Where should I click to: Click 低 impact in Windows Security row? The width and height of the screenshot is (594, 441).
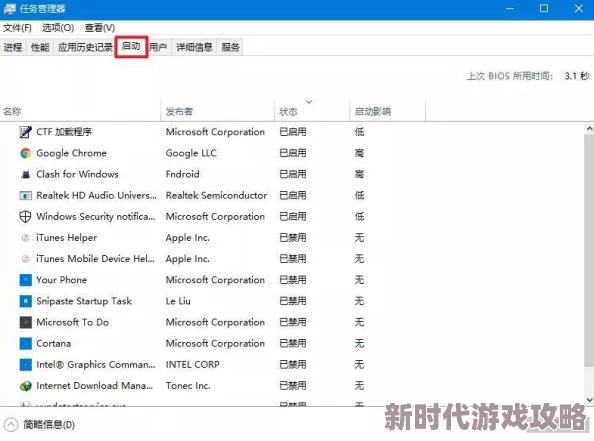coord(359,217)
